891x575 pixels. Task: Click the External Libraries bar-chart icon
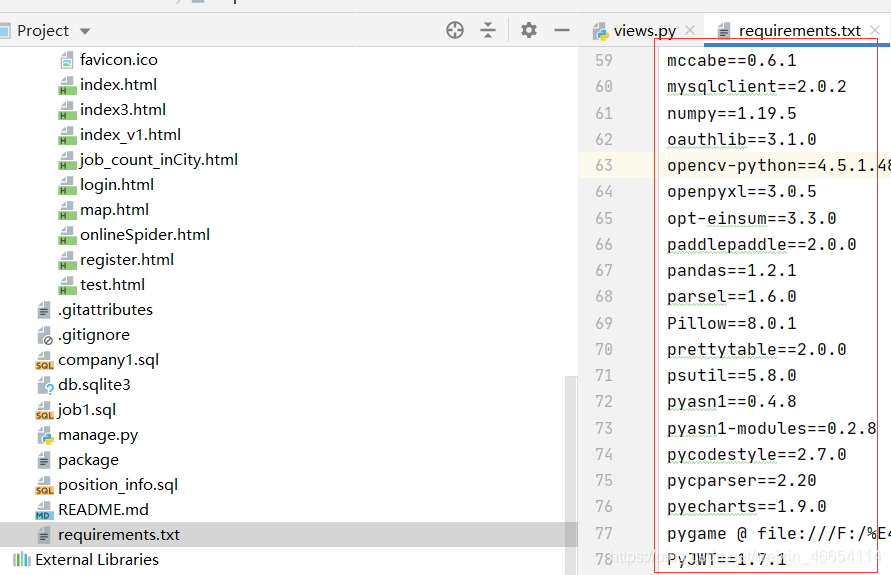point(22,560)
